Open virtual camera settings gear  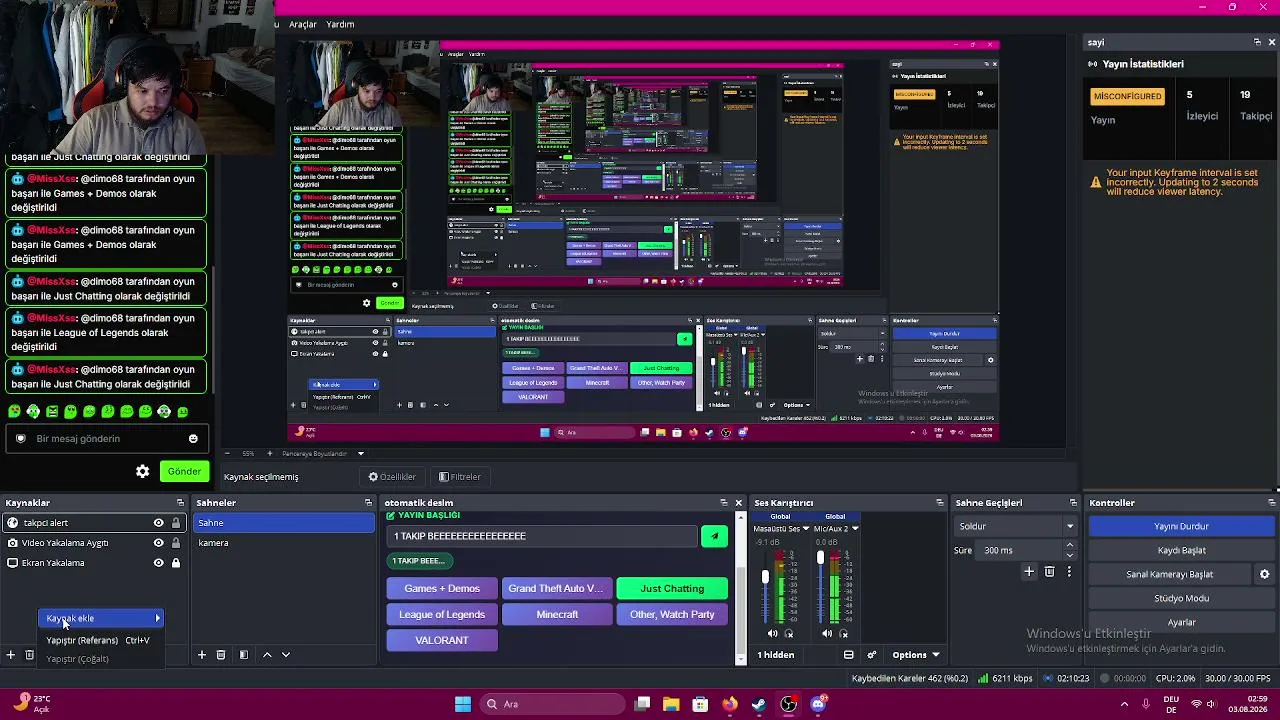tap(1264, 575)
